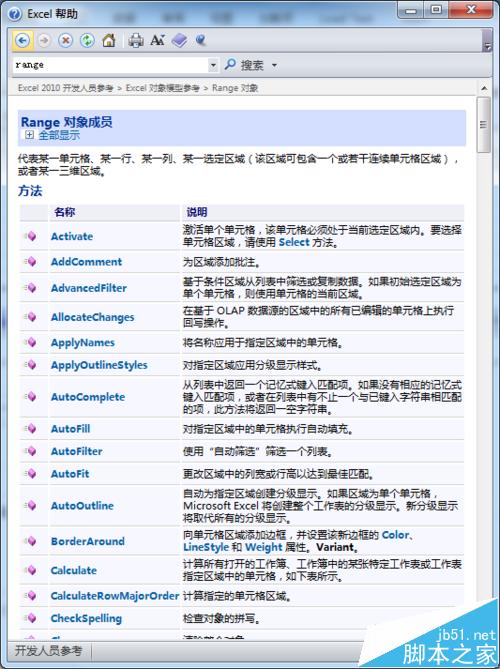Click the method icon beside AutoComplete
Image resolution: width=500 pixels, height=669 pixels.
click(x=31, y=397)
